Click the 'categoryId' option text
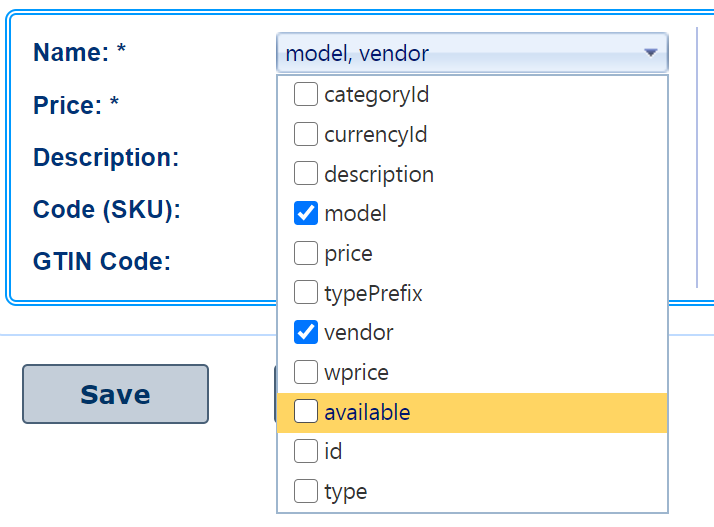The image size is (714, 527). pyautogui.click(x=376, y=95)
